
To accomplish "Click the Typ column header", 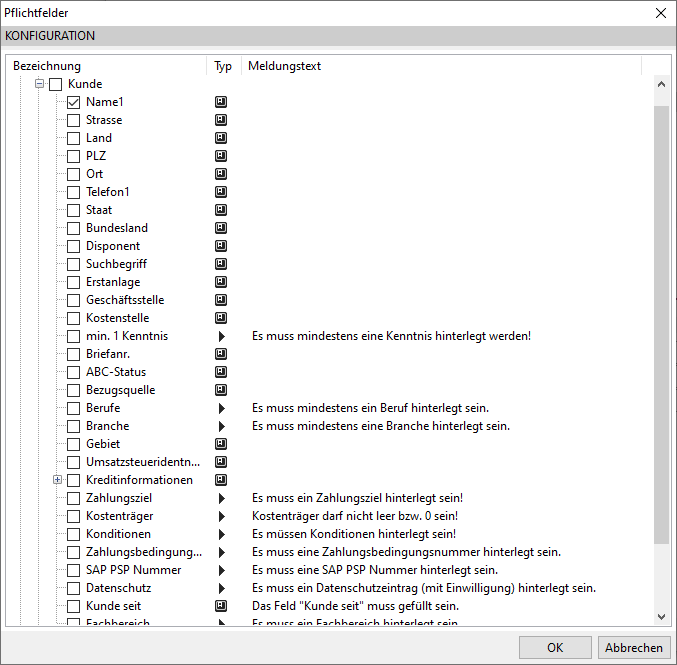I will 223,66.
